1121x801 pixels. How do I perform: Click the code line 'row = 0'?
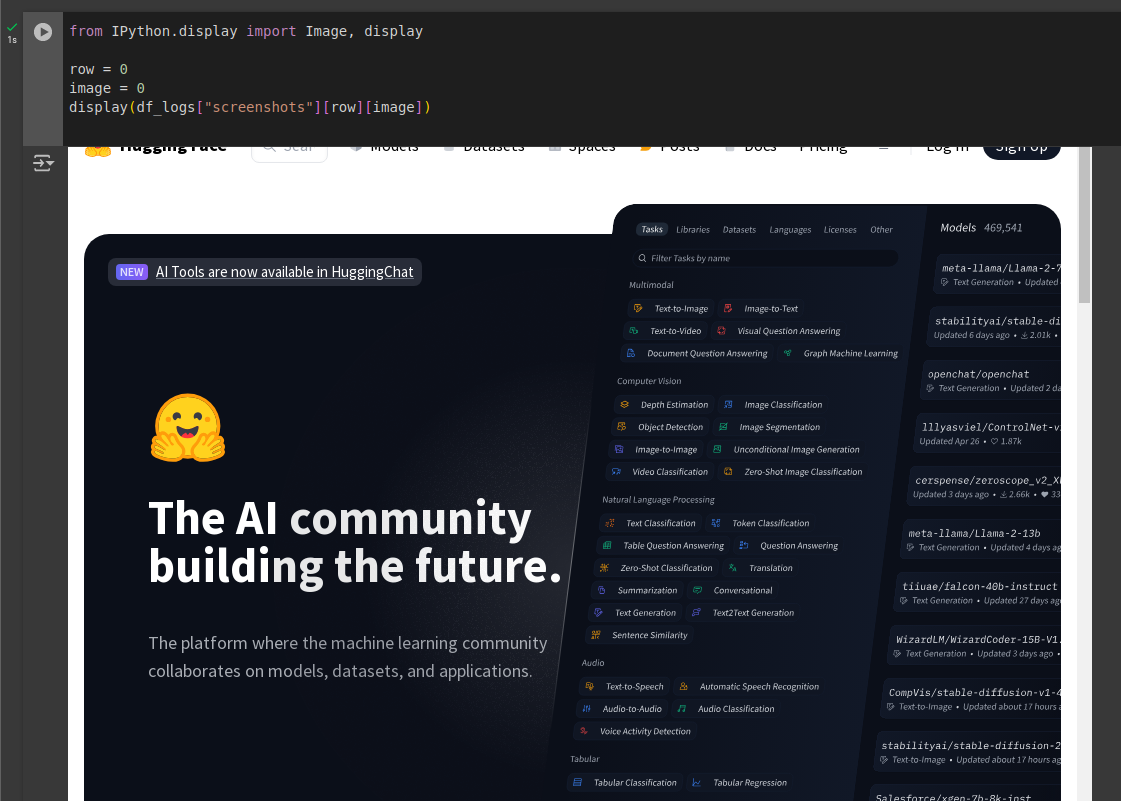98,69
